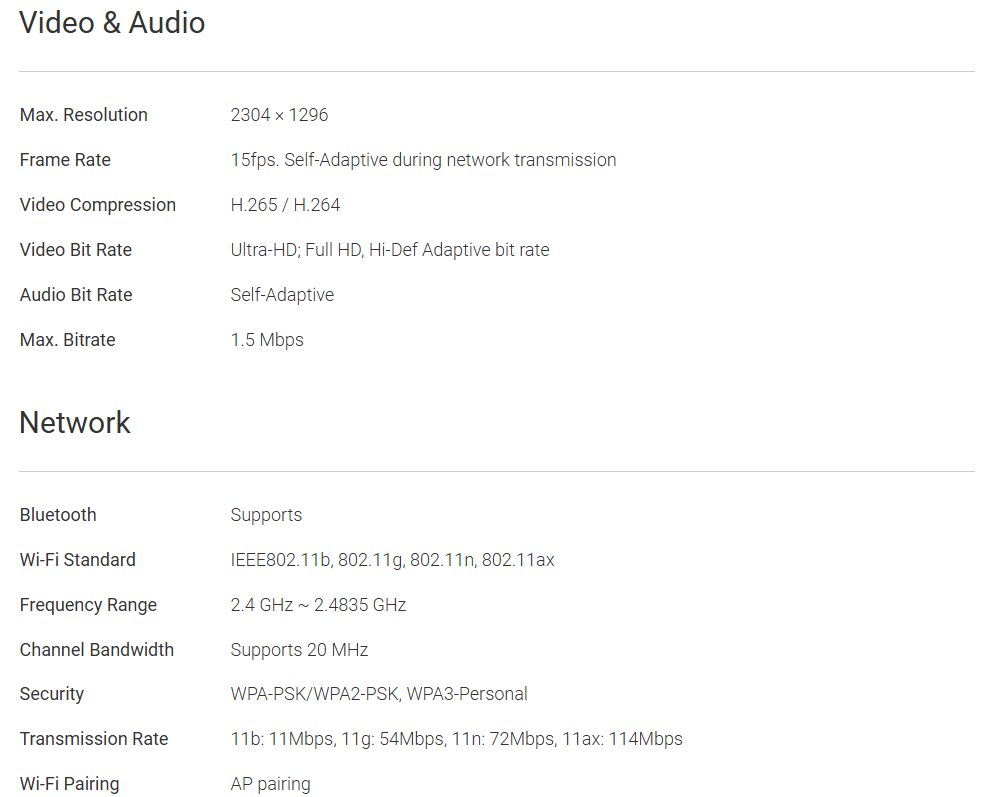The image size is (987, 797).
Task: Click the Video Compression label
Action: 97,205
